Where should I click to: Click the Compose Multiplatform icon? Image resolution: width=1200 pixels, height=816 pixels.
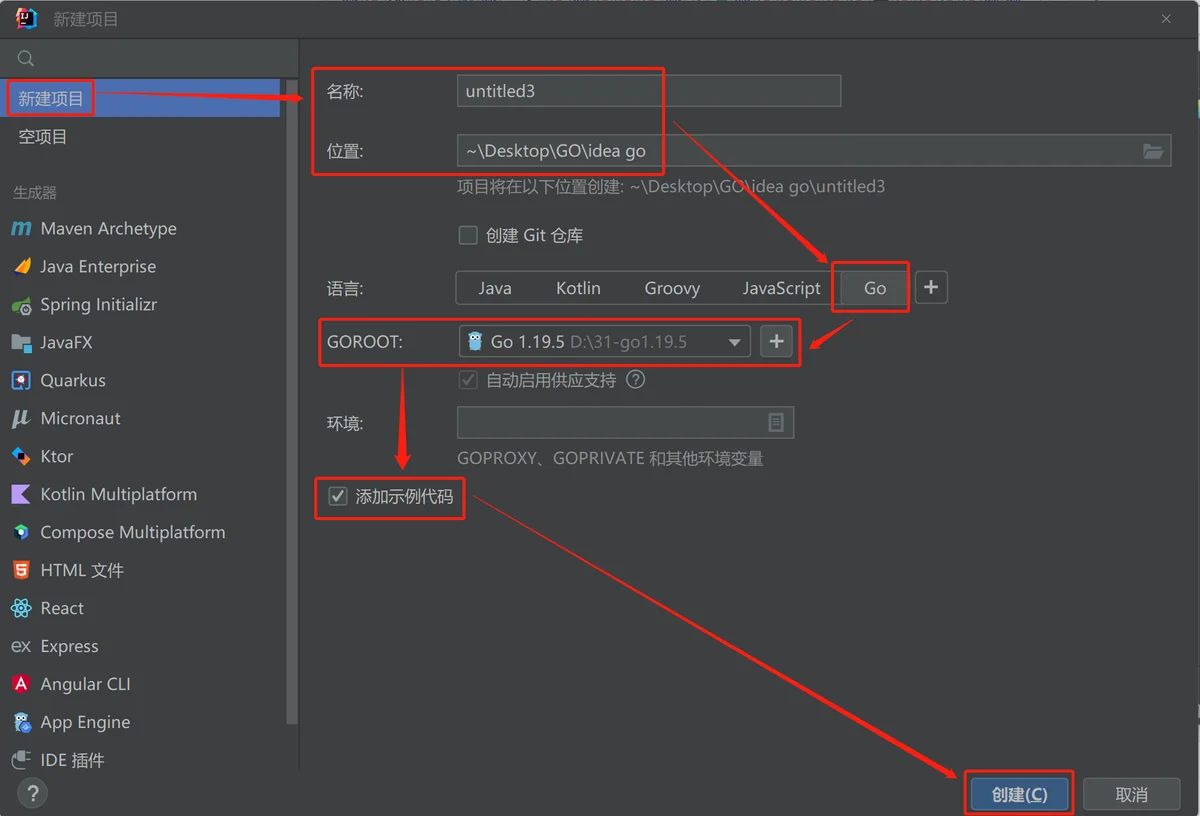[21, 533]
